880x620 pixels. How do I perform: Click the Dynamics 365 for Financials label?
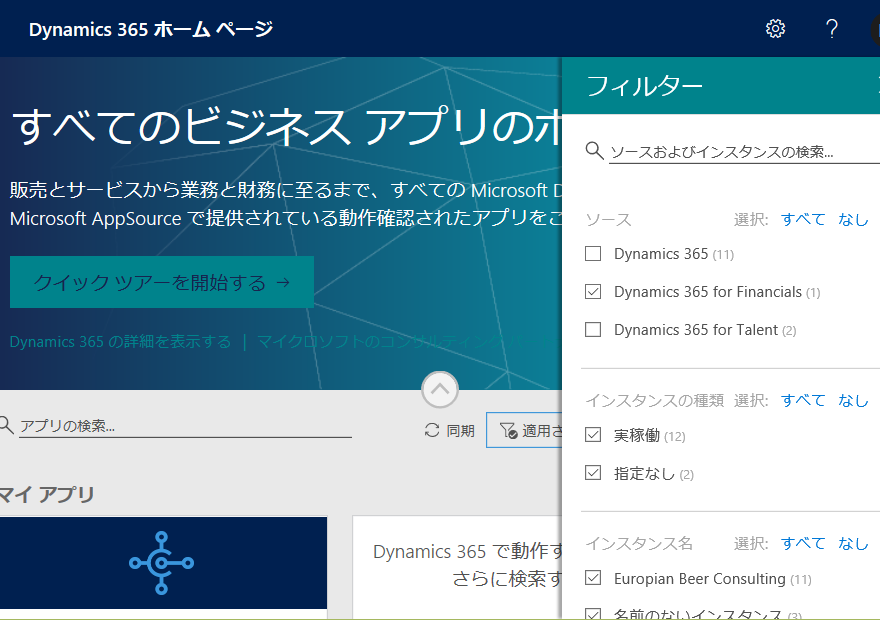pos(708,292)
